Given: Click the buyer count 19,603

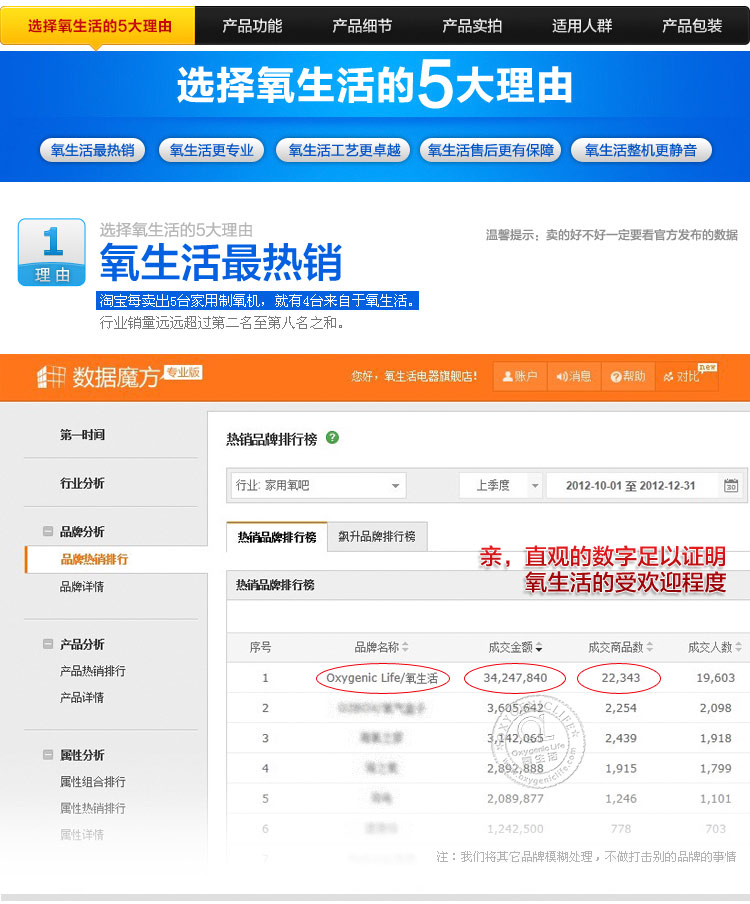Looking at the screenshot, I should coord(715,678).
